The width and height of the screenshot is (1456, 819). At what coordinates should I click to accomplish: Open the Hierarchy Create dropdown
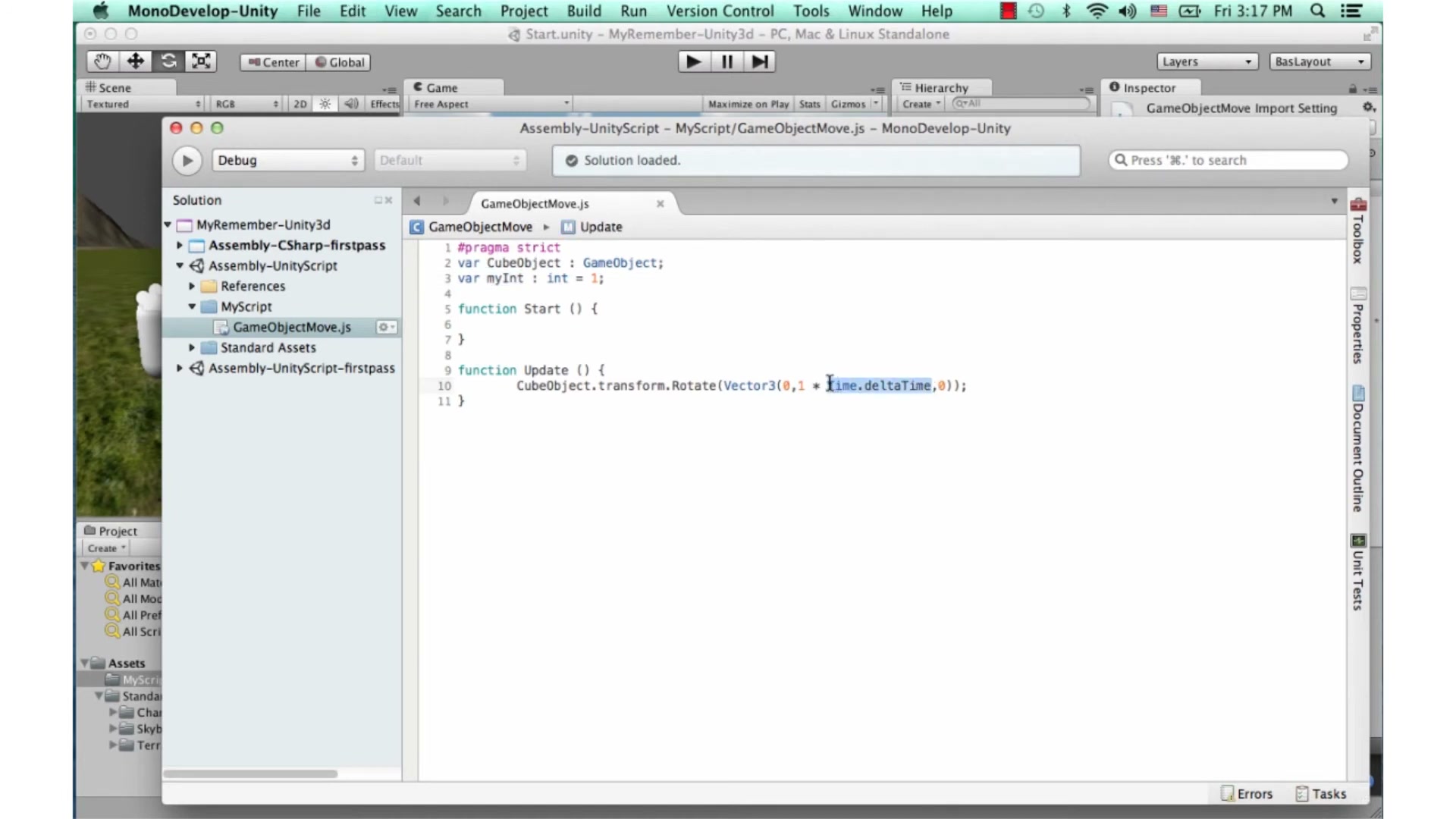[x=921, y=104]
